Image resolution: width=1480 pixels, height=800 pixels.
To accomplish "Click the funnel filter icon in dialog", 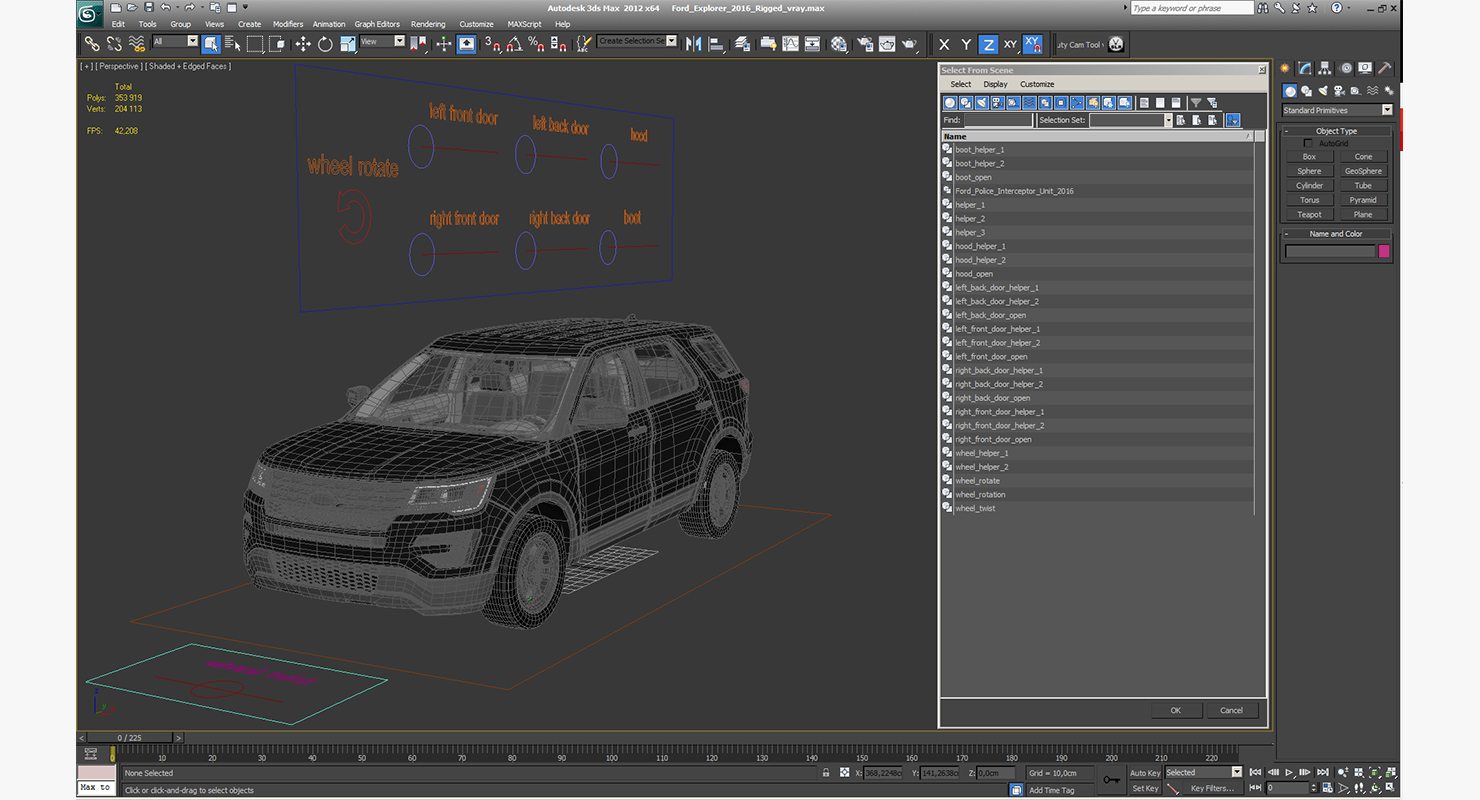I will pos(1195,102).
